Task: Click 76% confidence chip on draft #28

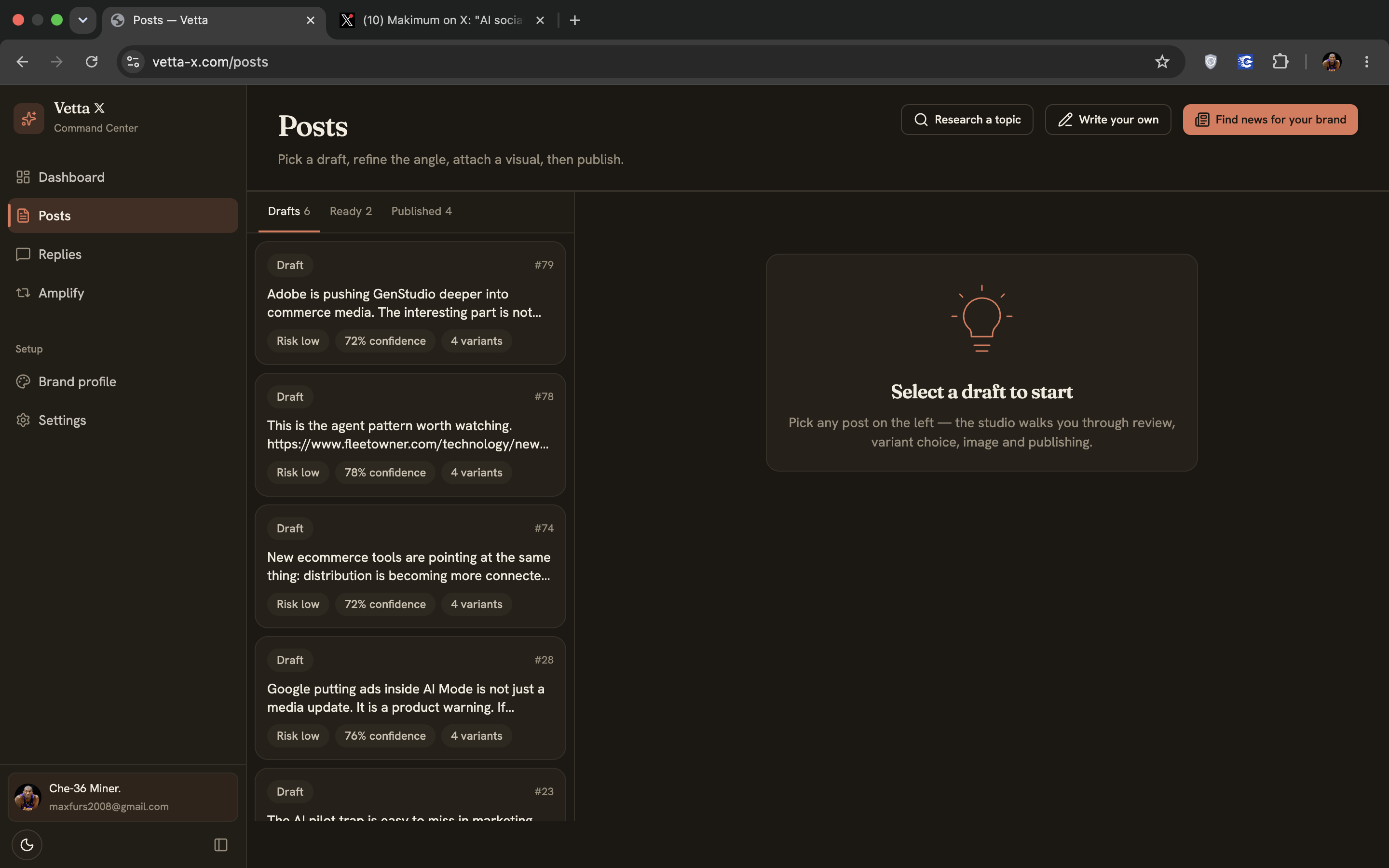Action: point(384,736)
